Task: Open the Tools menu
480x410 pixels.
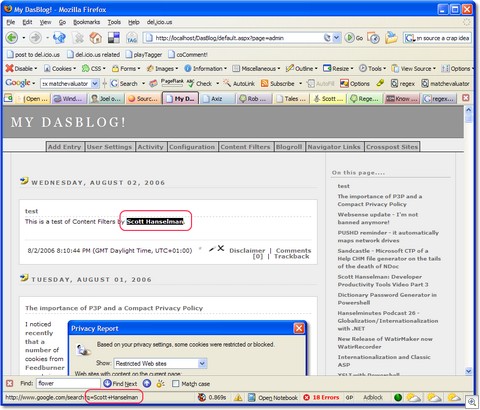Action: pyautogui.click(x=114, y=22)
